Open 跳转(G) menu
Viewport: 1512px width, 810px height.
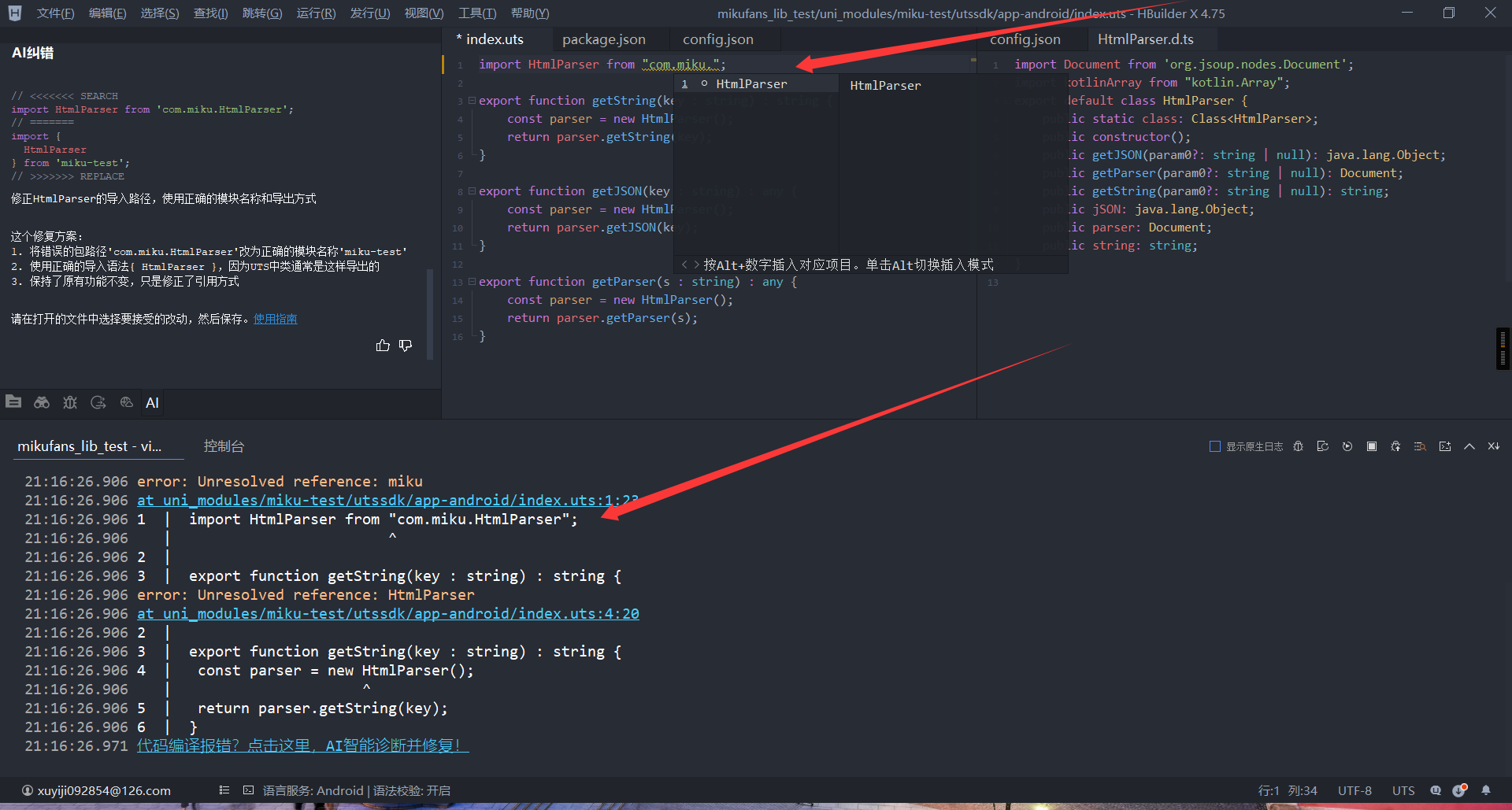point(262,13)
